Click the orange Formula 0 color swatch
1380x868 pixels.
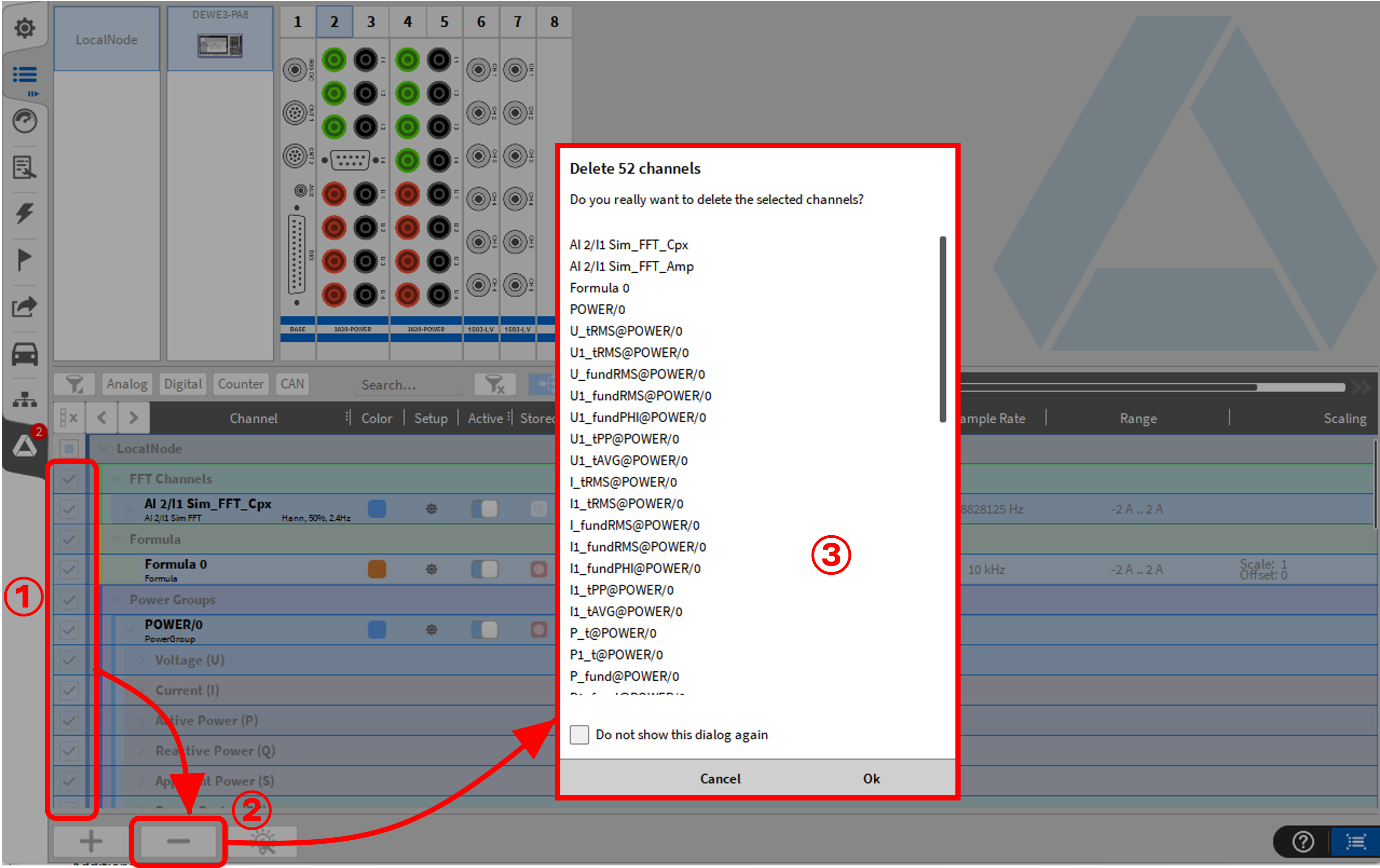point(377,569)
